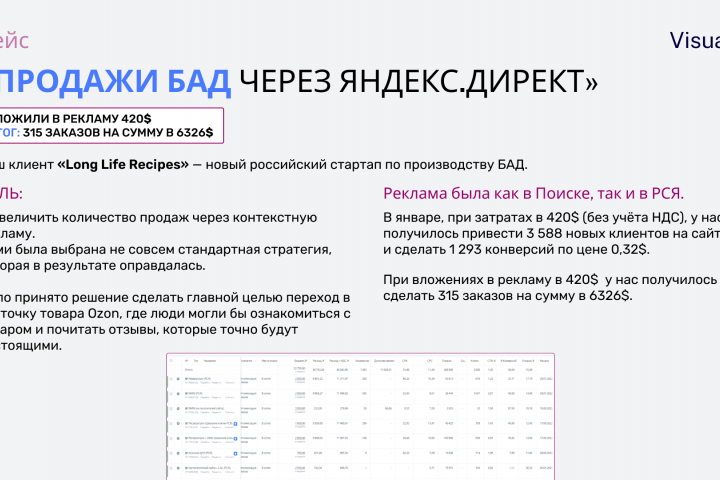Click the black heading "ЧЕРЕЗ ЯНДЕКС.ДИРЕКТ»"
The height and width of the screenshot is (480, 720).
click(x=418, y=81)
